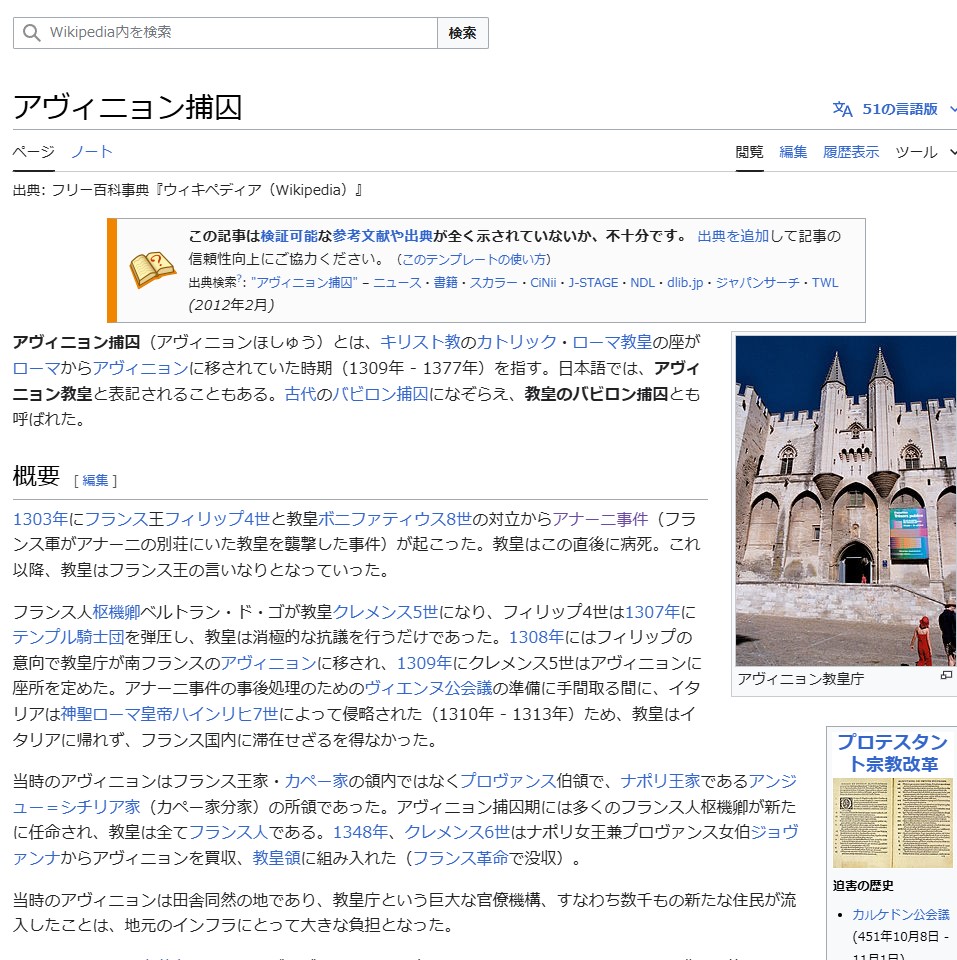Follow the 神聖ローマ皇帝 link
The height and width of the screenshot is (960, 957).
(116, 713)
